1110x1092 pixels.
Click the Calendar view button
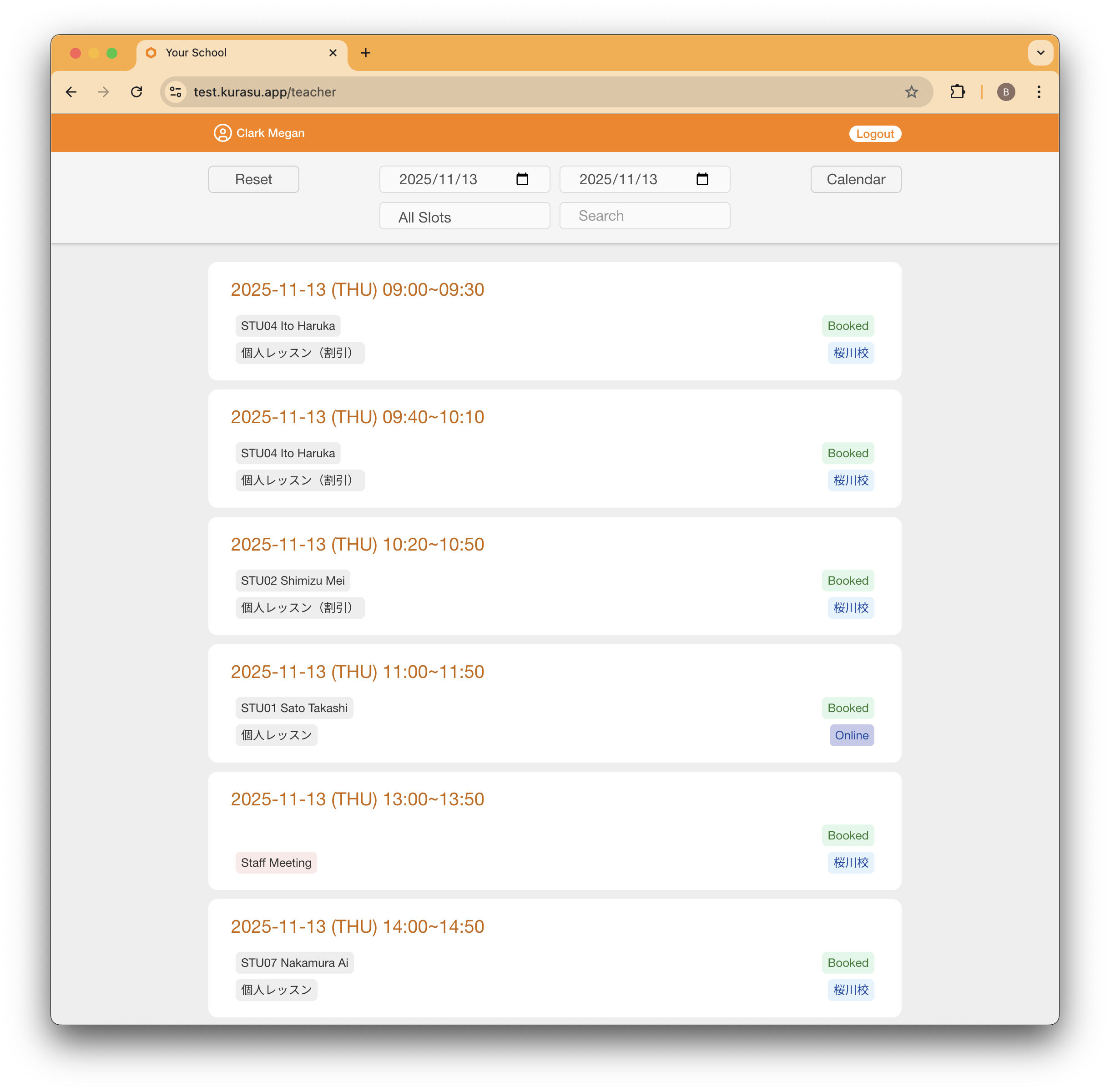(855, 180)
